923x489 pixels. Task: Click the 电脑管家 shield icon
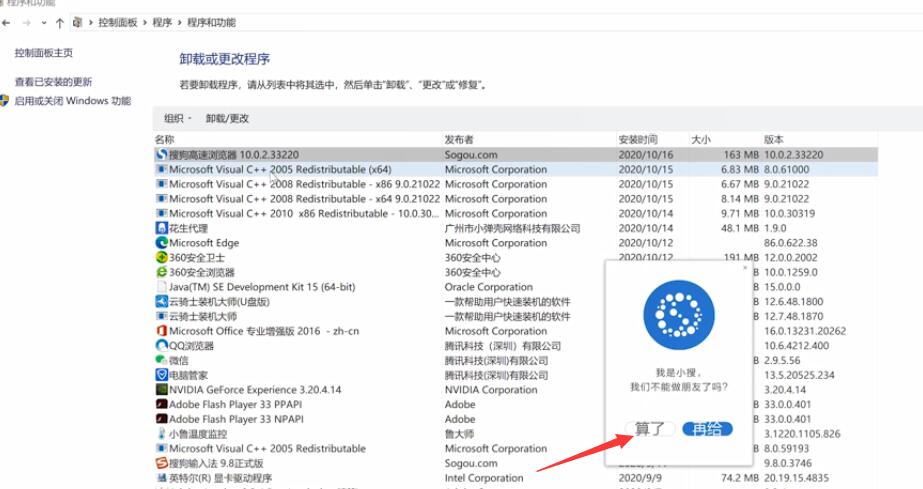[x=161, y=375]
